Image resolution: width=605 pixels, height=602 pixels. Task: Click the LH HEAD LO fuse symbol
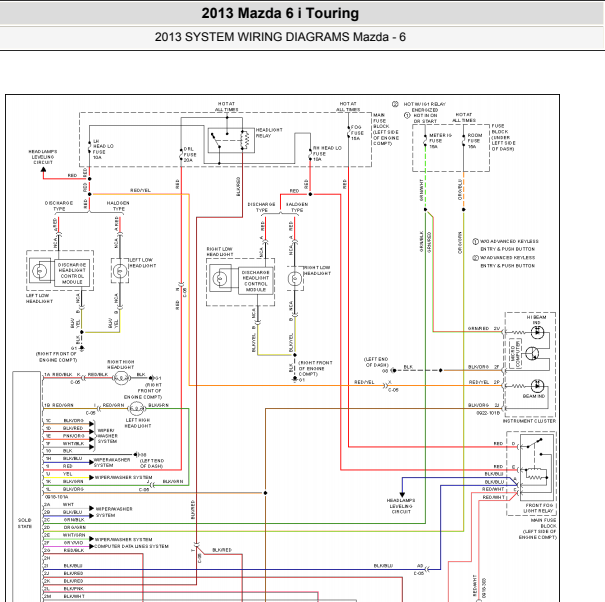(x=90, y=145)
